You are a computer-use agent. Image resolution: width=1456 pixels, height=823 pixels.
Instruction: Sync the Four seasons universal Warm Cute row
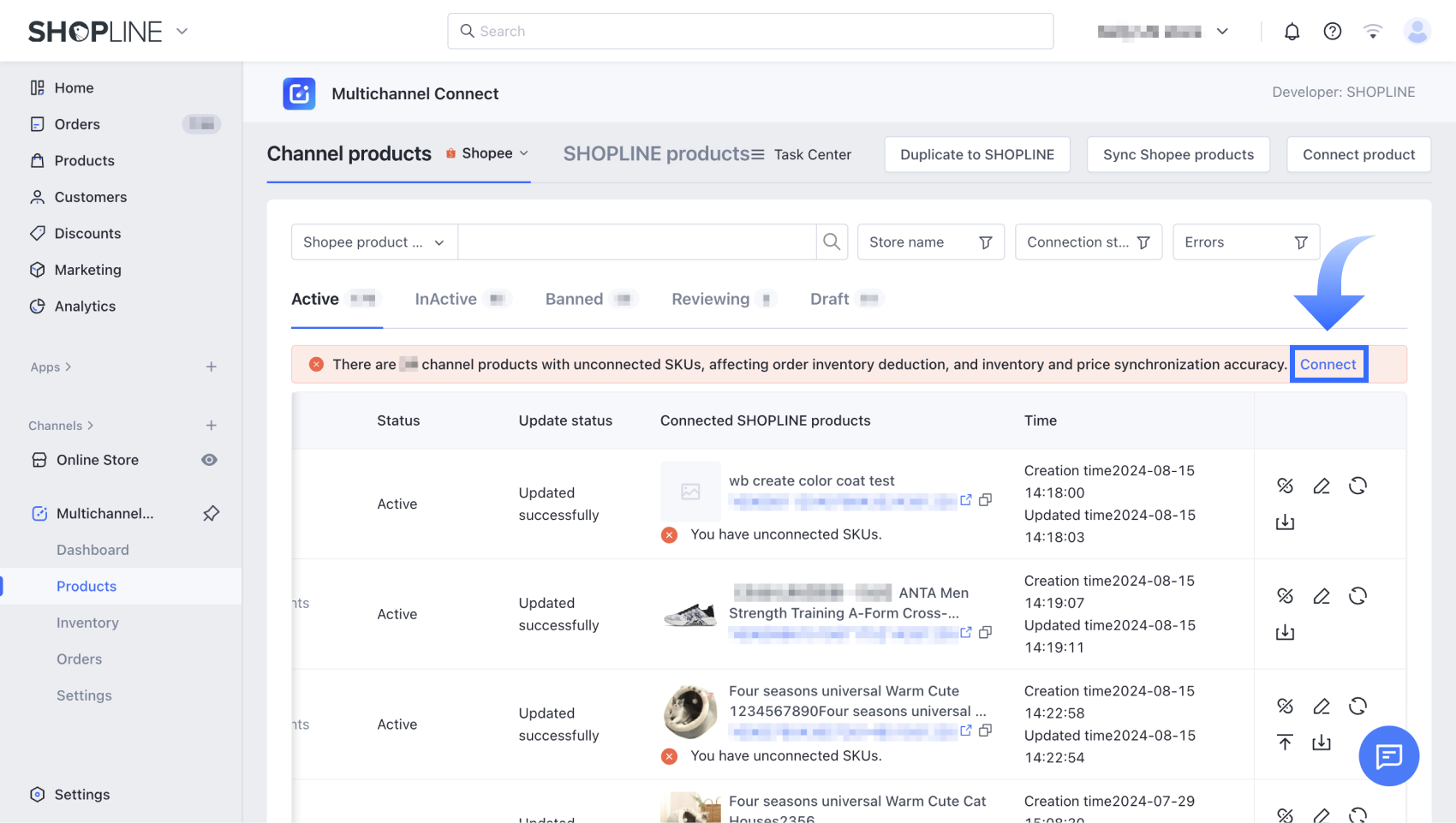coord(1358,707)
